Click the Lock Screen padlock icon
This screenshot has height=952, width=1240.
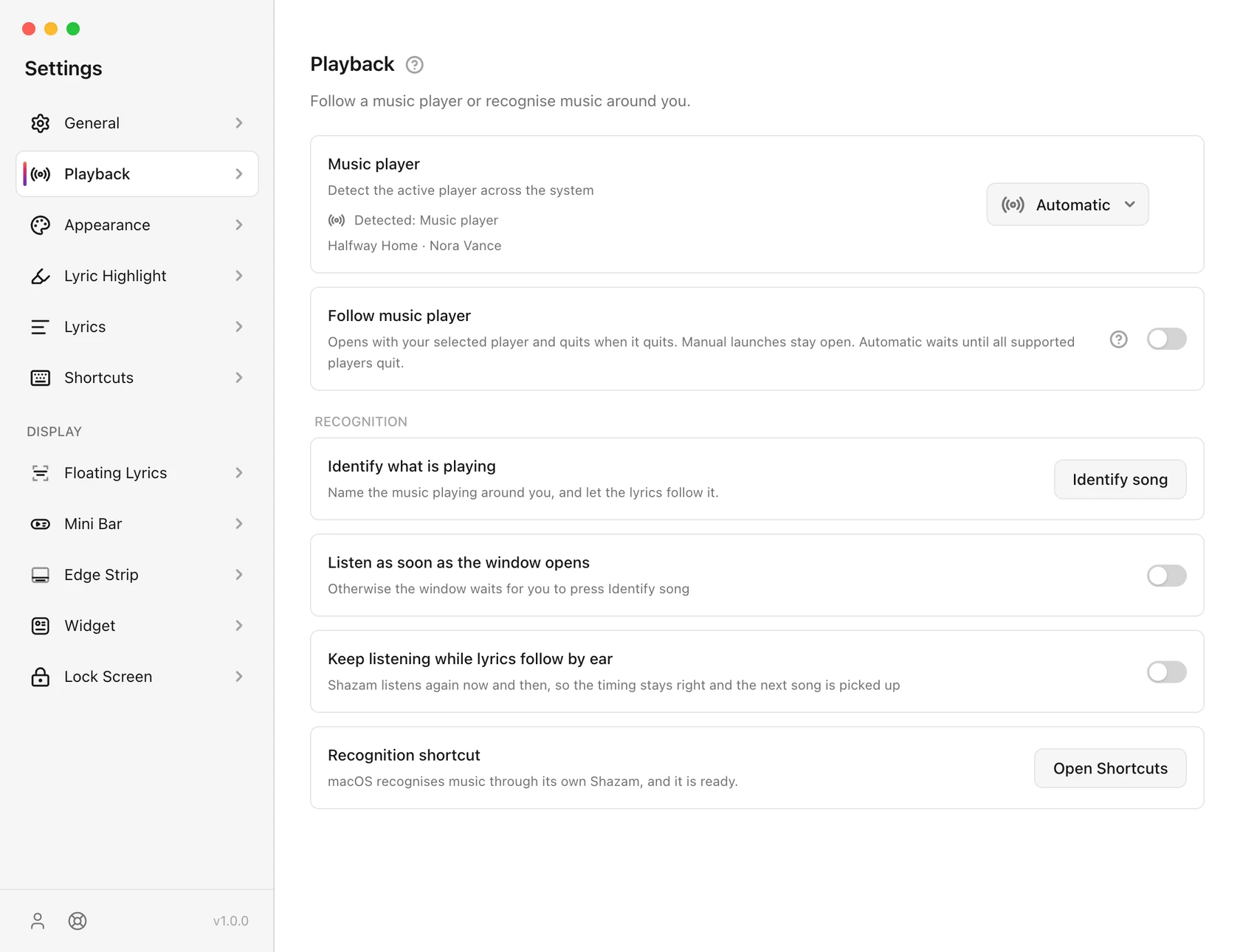coord(41,677)
